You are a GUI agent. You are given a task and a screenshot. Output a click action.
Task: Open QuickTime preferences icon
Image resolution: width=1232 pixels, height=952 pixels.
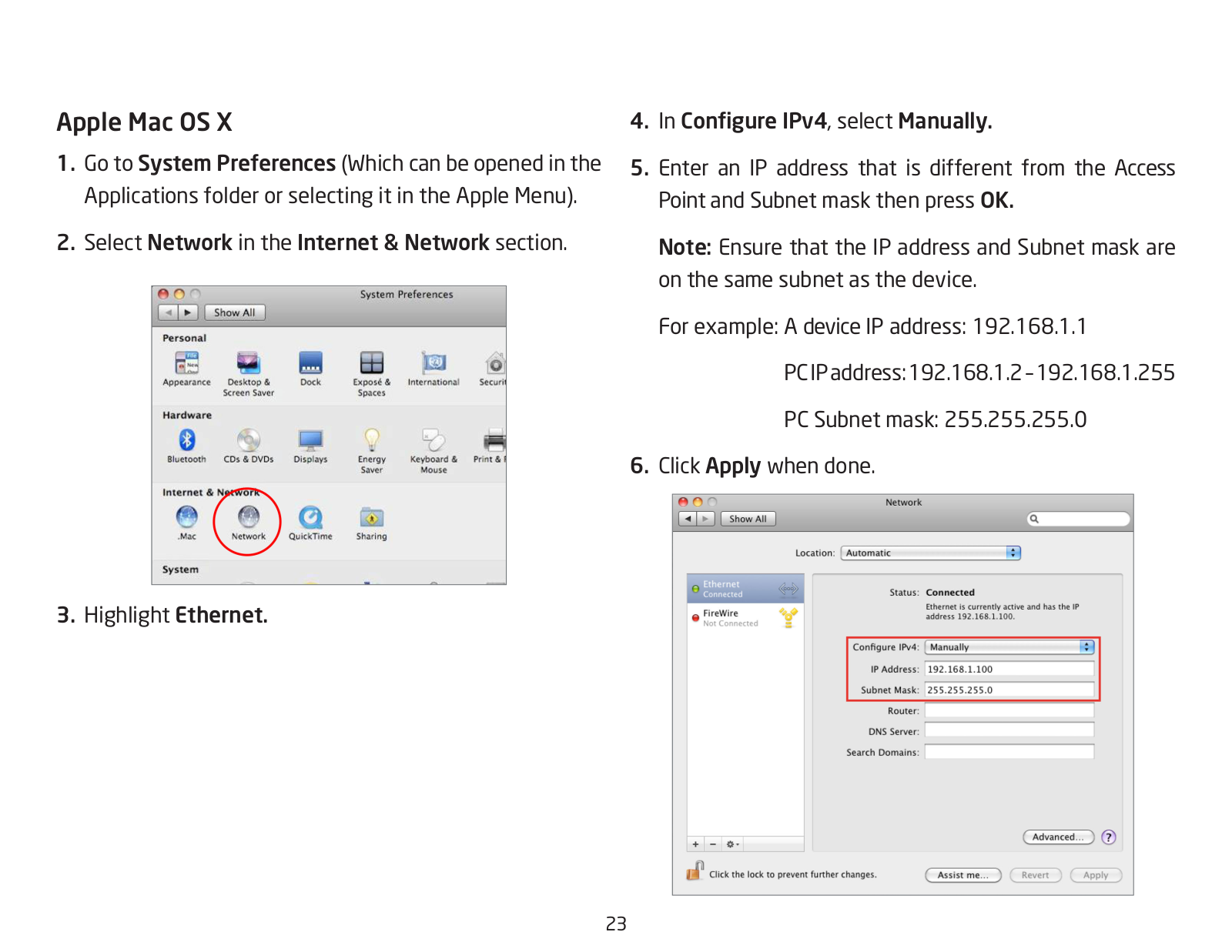coord(310,523)
